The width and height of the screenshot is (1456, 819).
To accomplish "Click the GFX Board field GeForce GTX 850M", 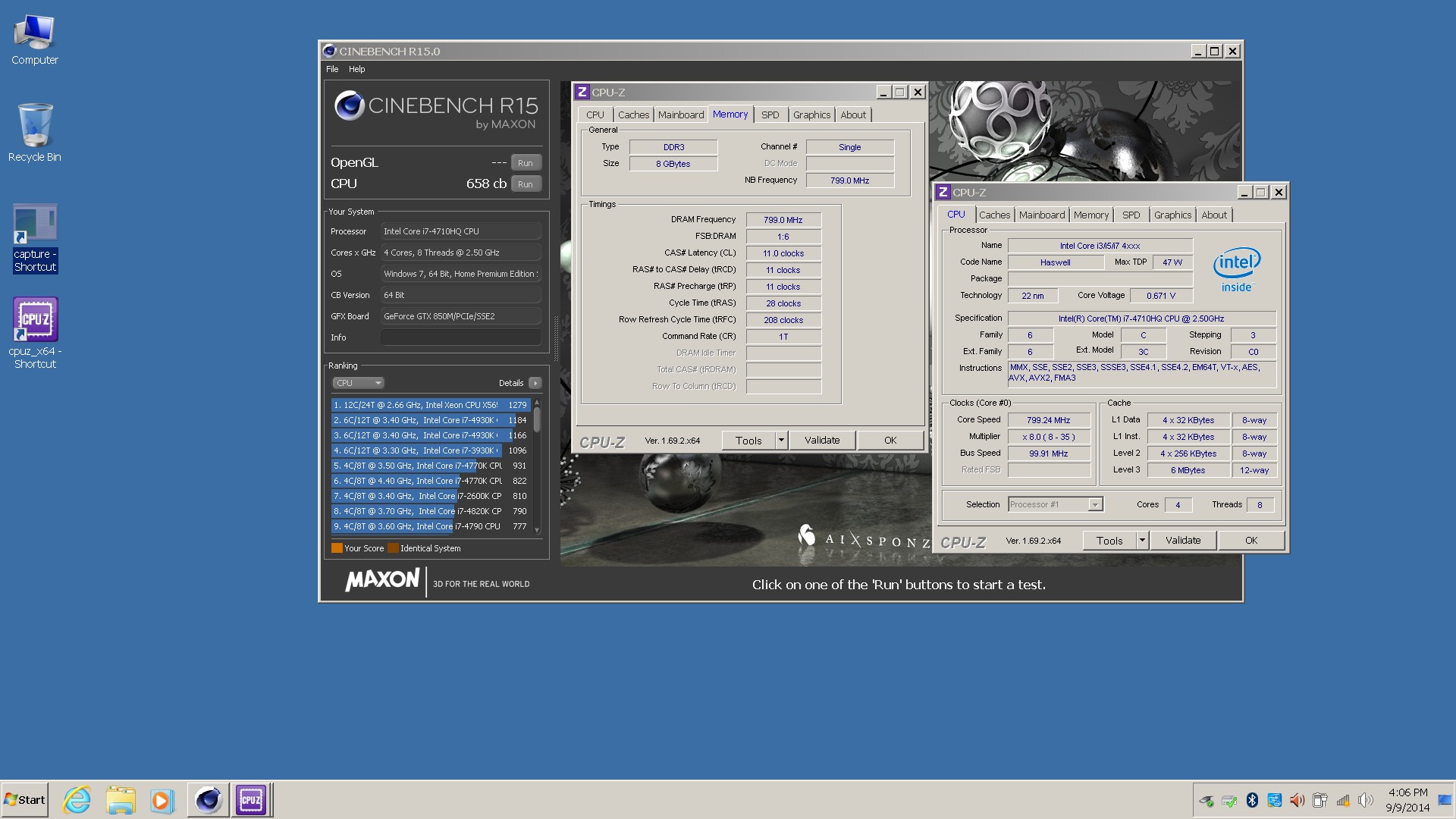I will coord(461,316).
